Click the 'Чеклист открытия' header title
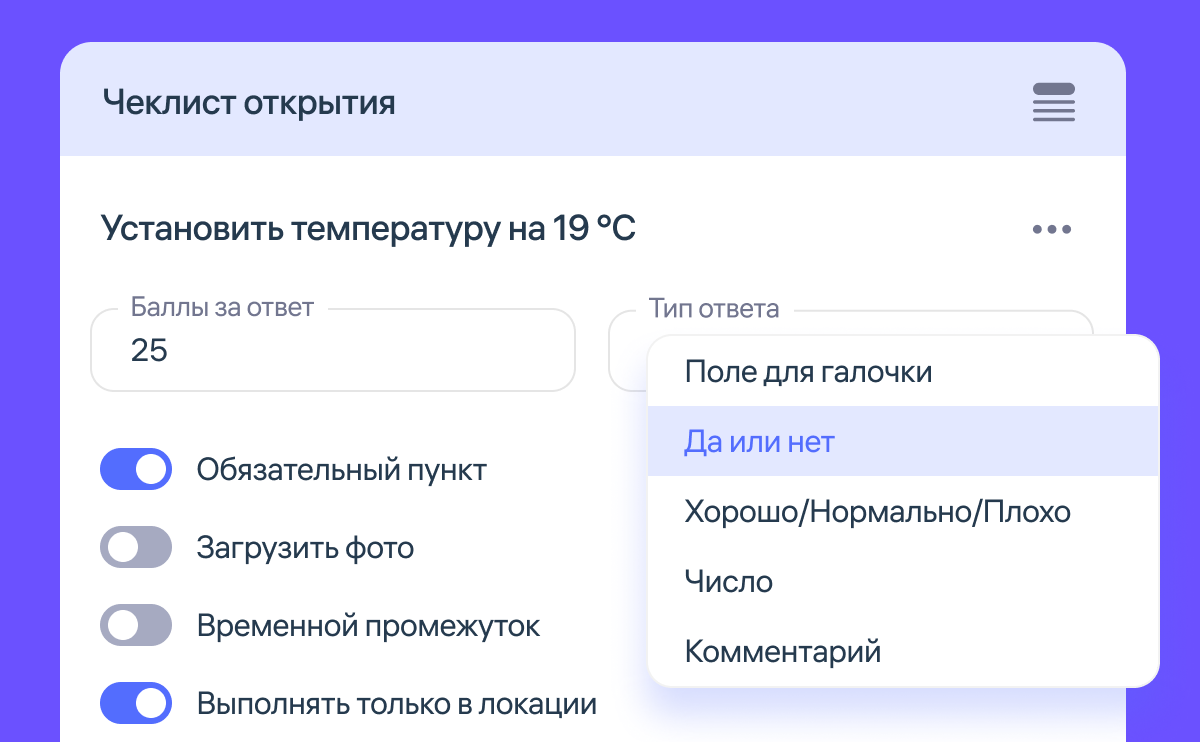The image size is (1200, 742). click(x=249, y=102)
